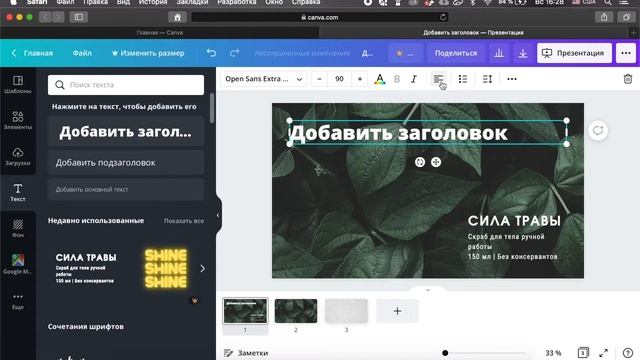Click the Safari share icon
This screenshot has width=640, height=360.
click(x=604, y=17)
